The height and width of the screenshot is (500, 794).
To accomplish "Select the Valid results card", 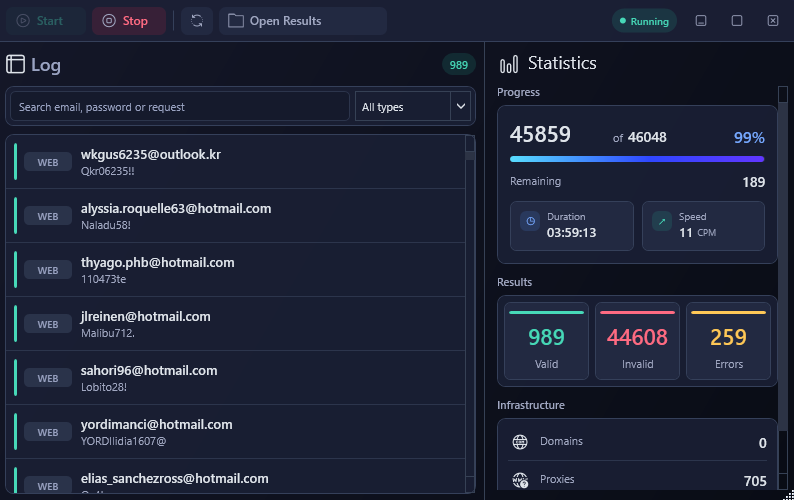I will 546,341.
